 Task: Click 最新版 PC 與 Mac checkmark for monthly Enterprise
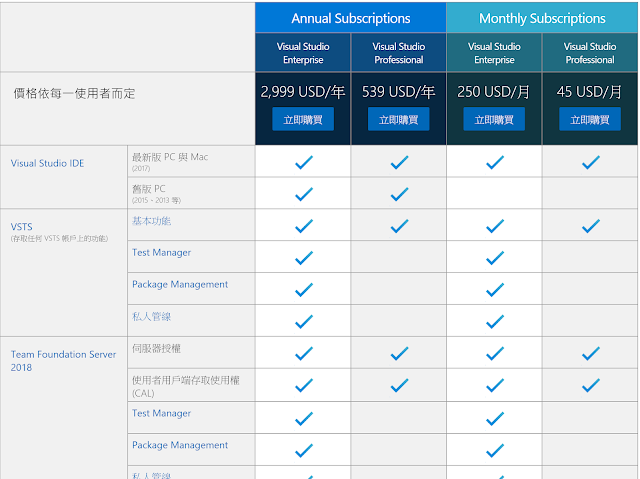pos(495,162)
